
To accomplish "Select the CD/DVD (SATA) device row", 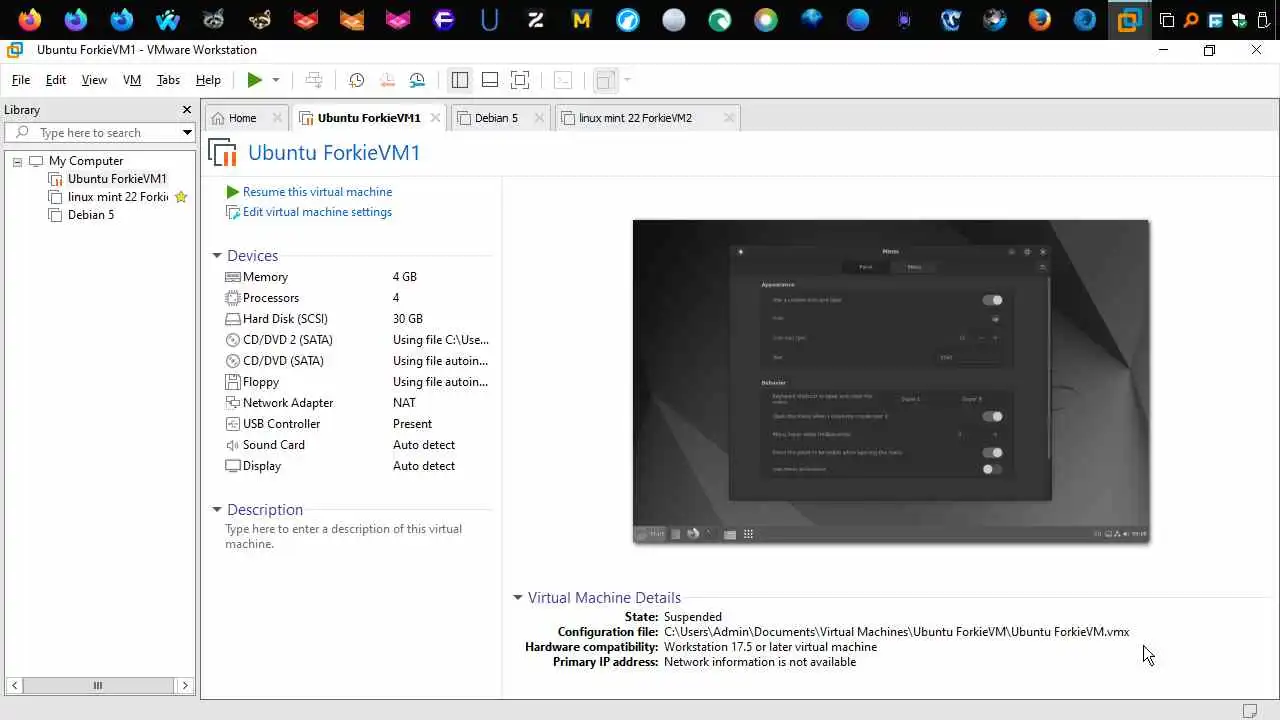I will (x=356, y=361).
